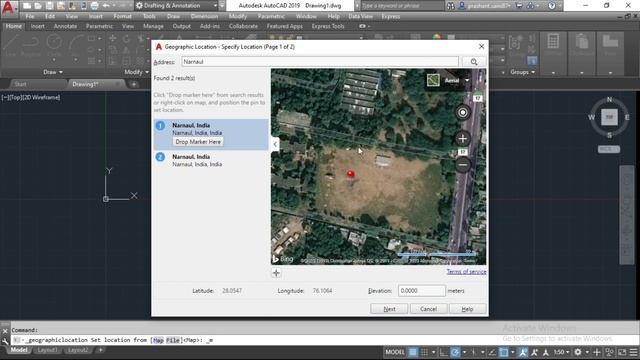
Task: Click the Open file icon in Quick Access
Action: pos(38,6)
